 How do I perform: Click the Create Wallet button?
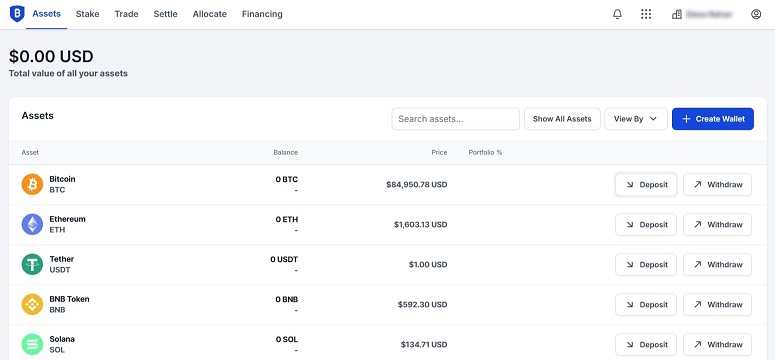(x=713, y=119)
